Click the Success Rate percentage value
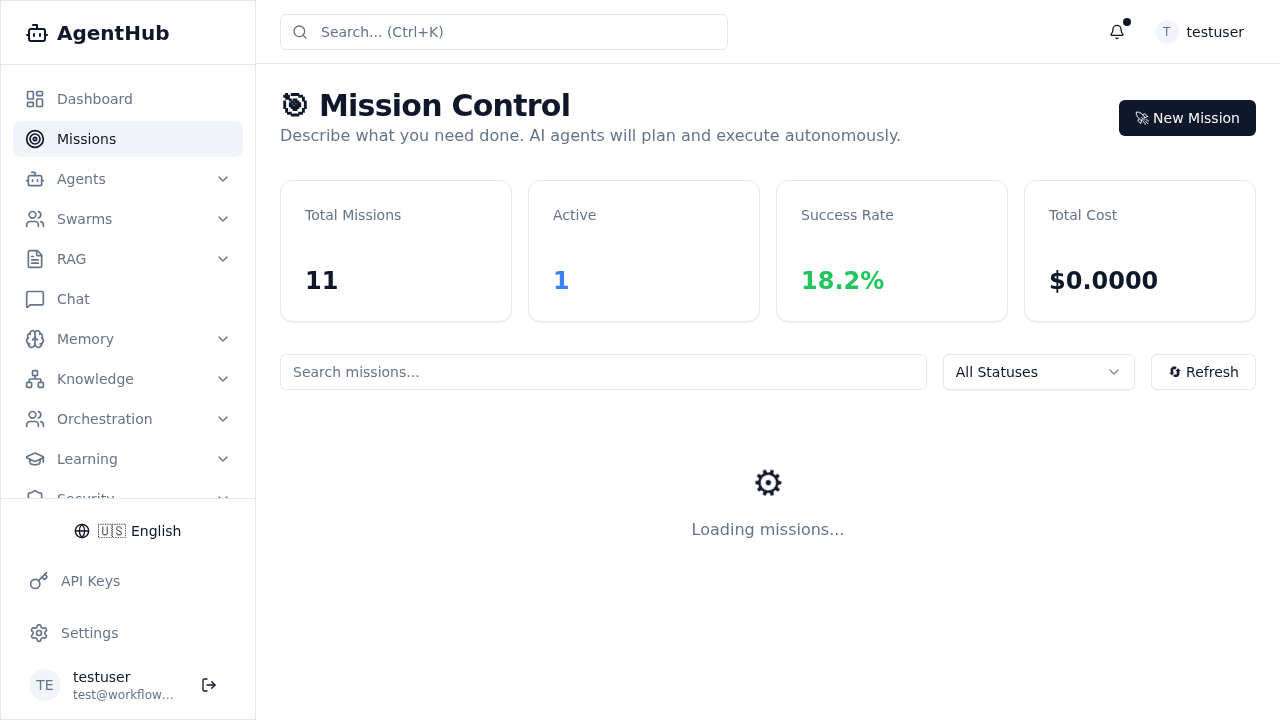This screenshot has height=720, width=1280. pos(843,281)
